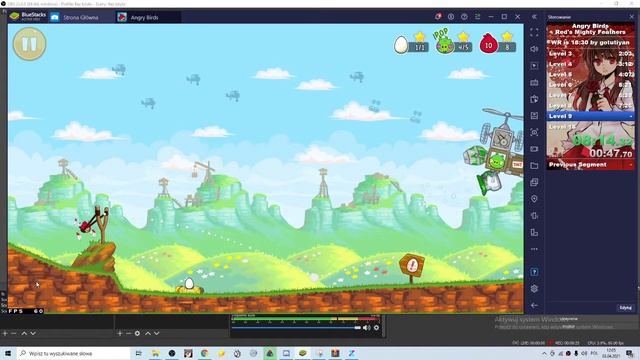The height and width of the screenshot is (360, 640).
Task: Open Task View on the taskbar
Action: coord(139,353)
